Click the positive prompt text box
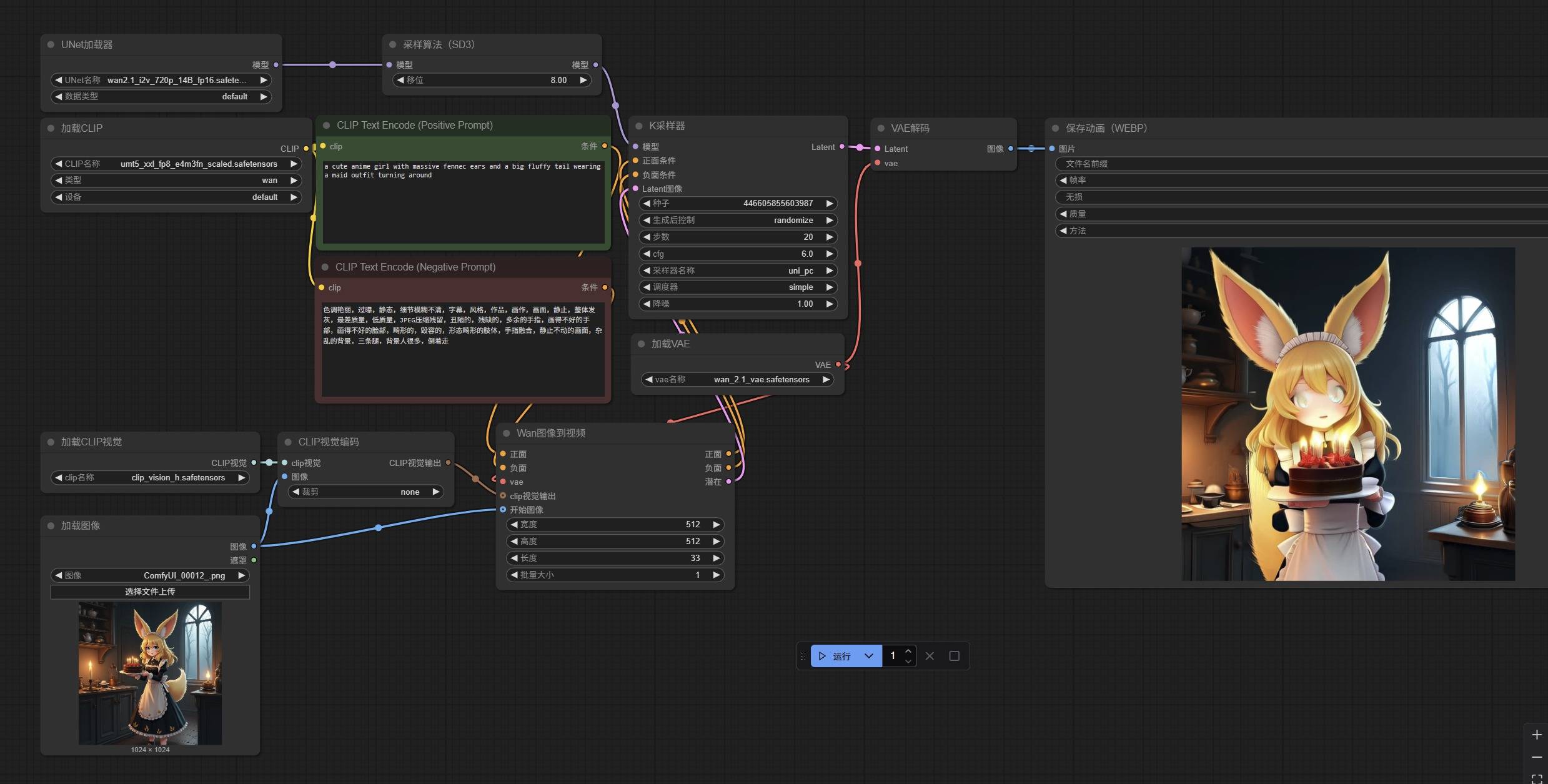The image size is (1548, 784). coord(463,201)
